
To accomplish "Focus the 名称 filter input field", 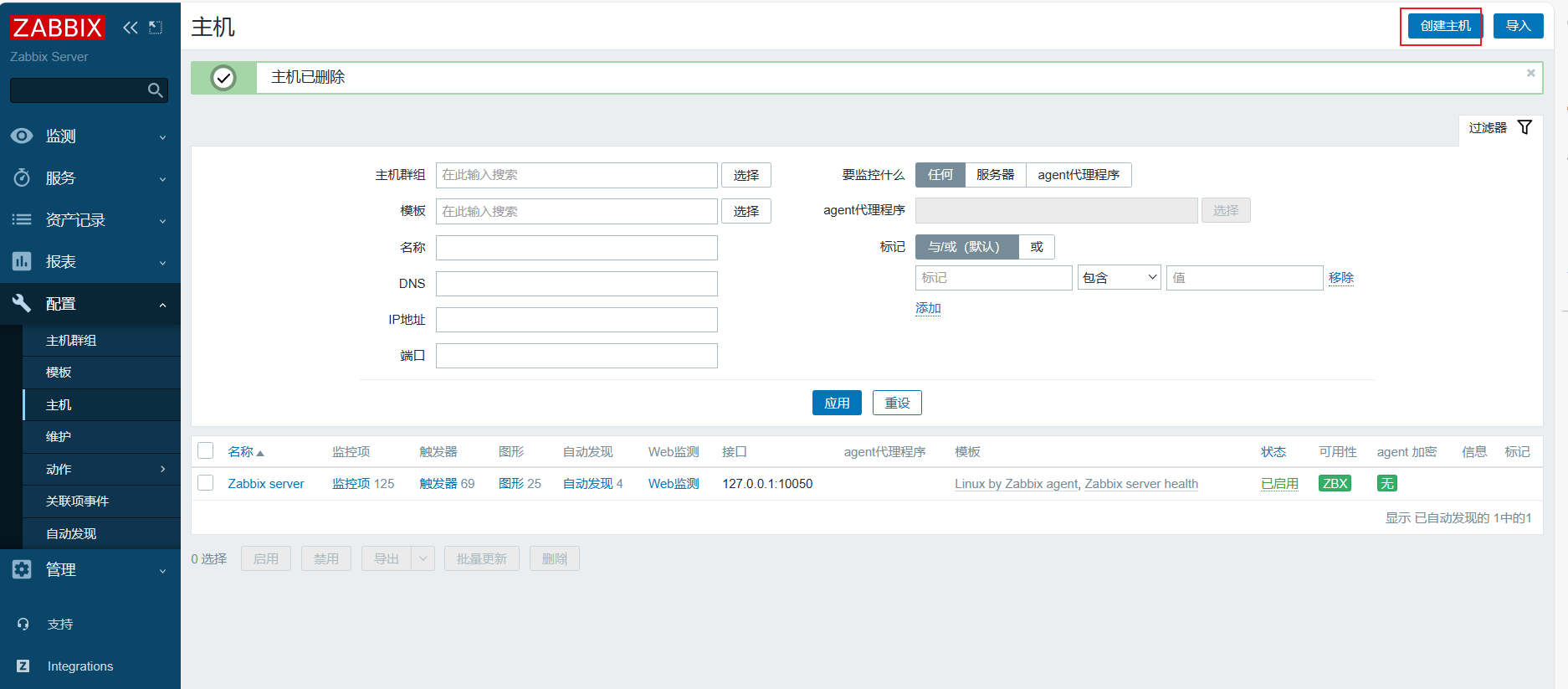I will click(x=576, y=248).
